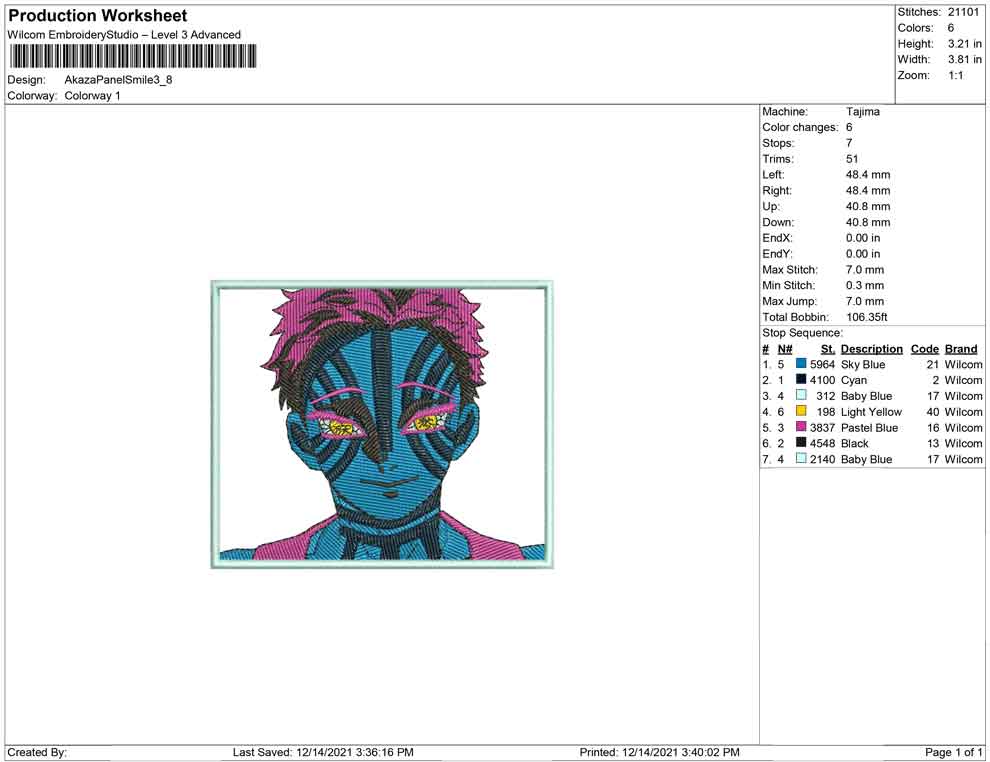Image resolution: width=990 pixels, height=762 pixels.
Task: Select the Cyan thread color swatch
Action: tap(801, 379)
